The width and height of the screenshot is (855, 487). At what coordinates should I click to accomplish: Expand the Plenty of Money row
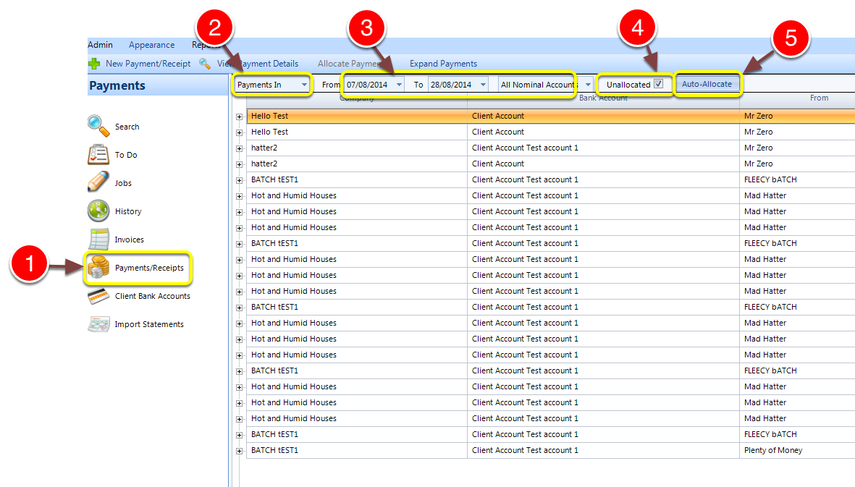pyautogui.click(x=239, y=451)
